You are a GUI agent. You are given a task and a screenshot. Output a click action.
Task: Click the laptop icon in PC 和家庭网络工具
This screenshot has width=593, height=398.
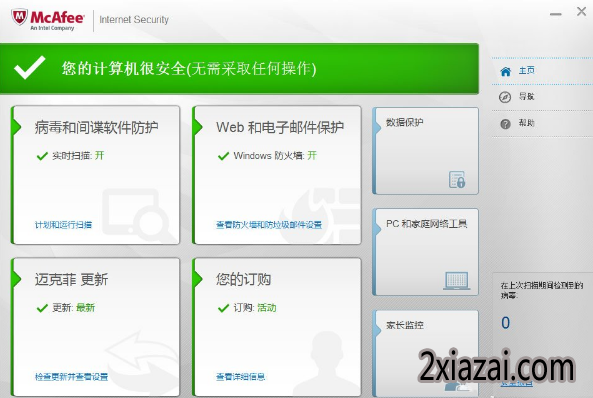[457, 281]
